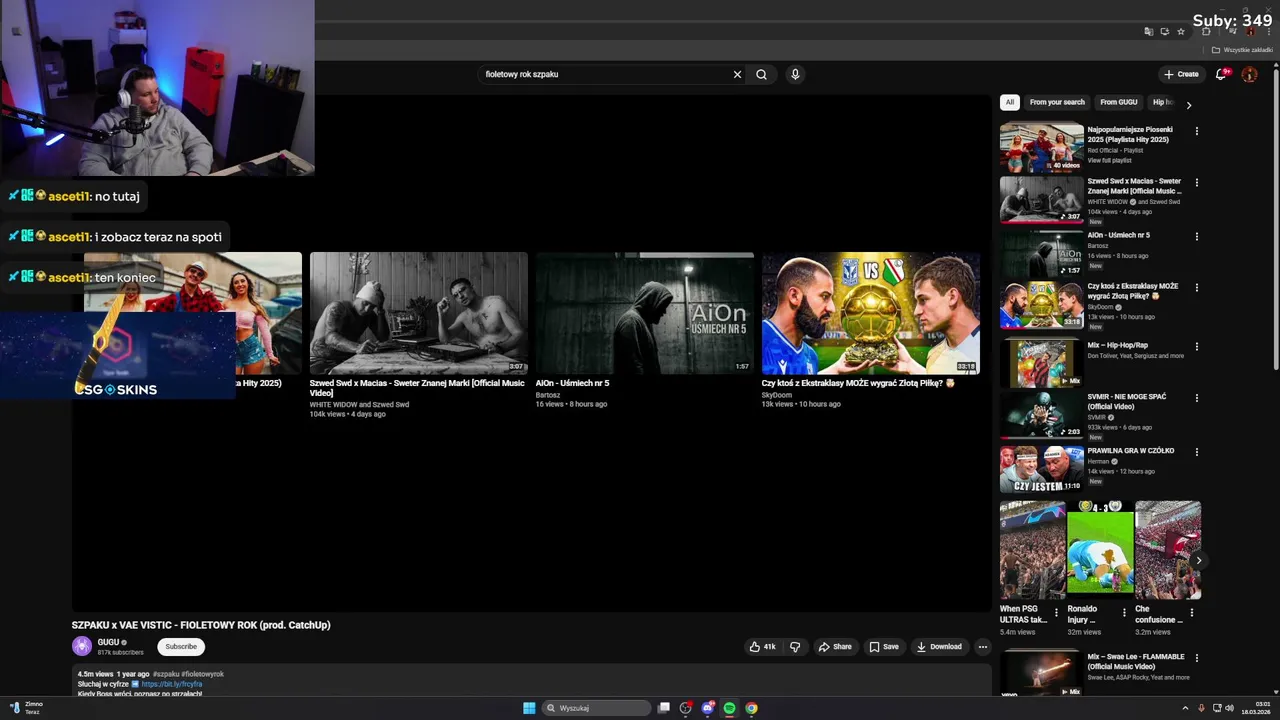Open the bit.ly link in the description
Viewport: 1280px width, 720px height.
pyautogui.click(x=171, y=684)
